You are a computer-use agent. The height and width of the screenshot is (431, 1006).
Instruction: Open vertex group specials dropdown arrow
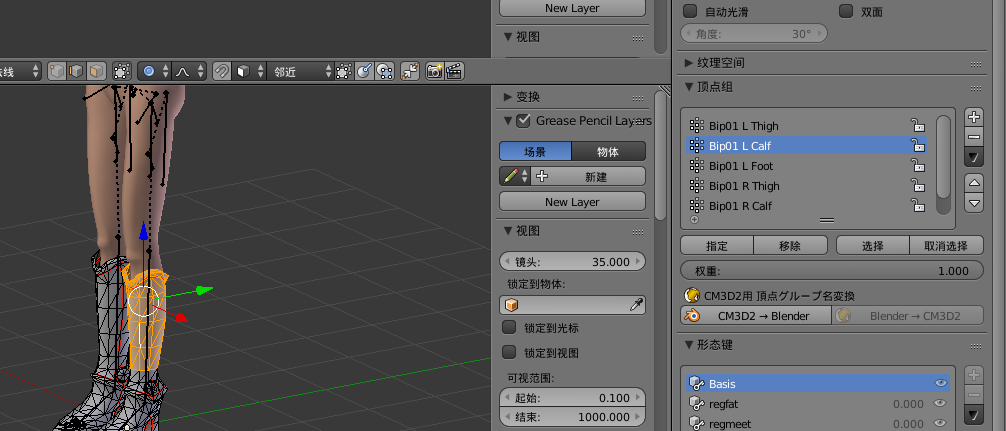[974, 157]
